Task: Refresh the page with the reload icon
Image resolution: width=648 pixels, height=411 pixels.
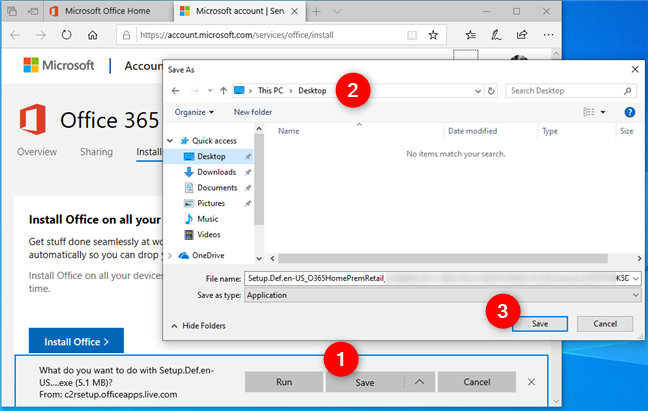Action: (65, 34)
